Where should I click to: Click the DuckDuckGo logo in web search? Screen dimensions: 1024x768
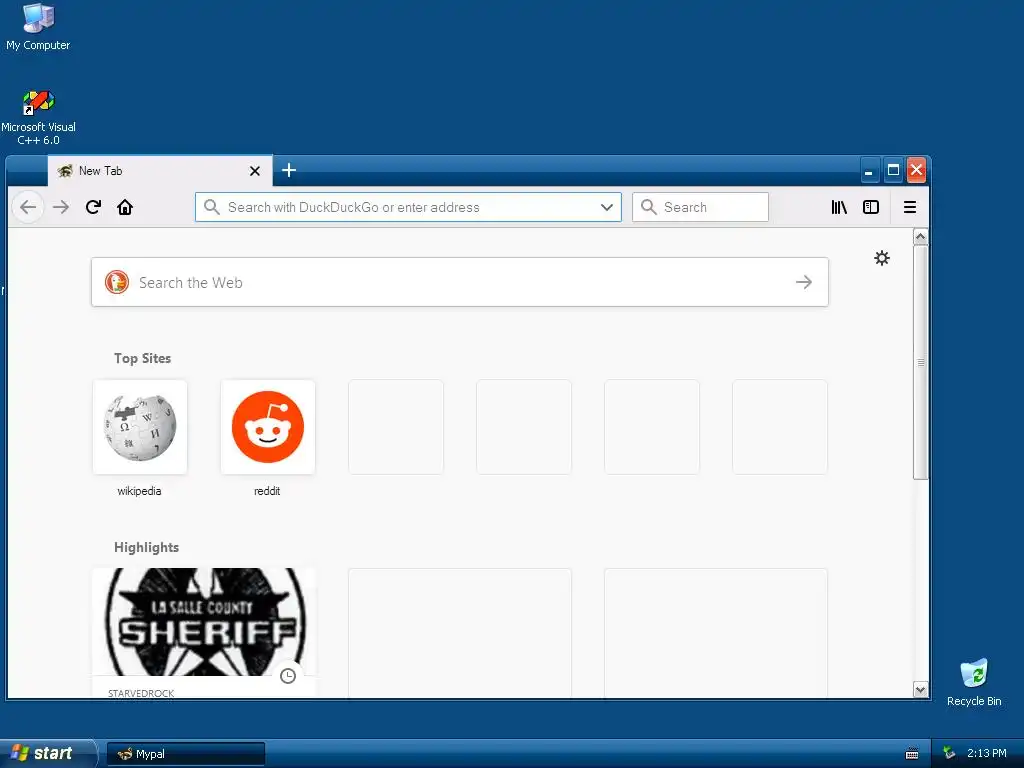click(117, 282)
